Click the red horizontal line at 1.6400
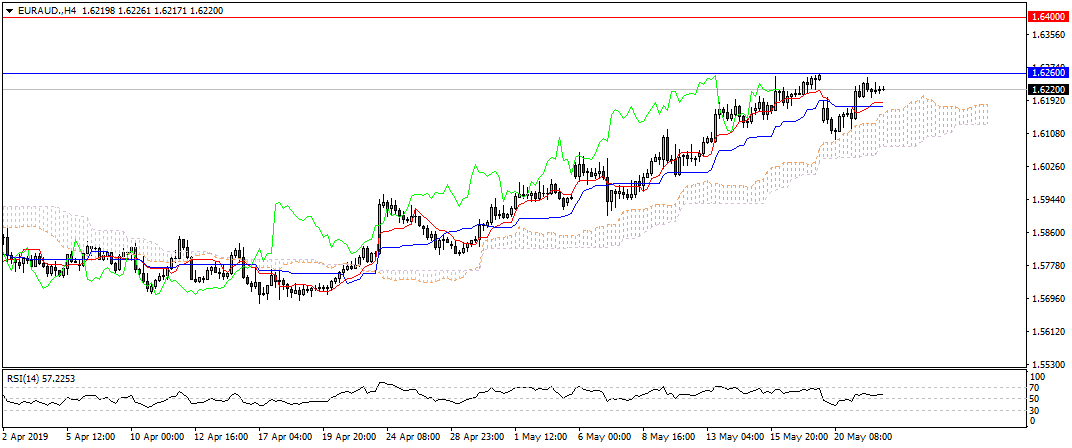Viewport: 1072px width, 448px height. pyautogui.click(x=500, y=17)
